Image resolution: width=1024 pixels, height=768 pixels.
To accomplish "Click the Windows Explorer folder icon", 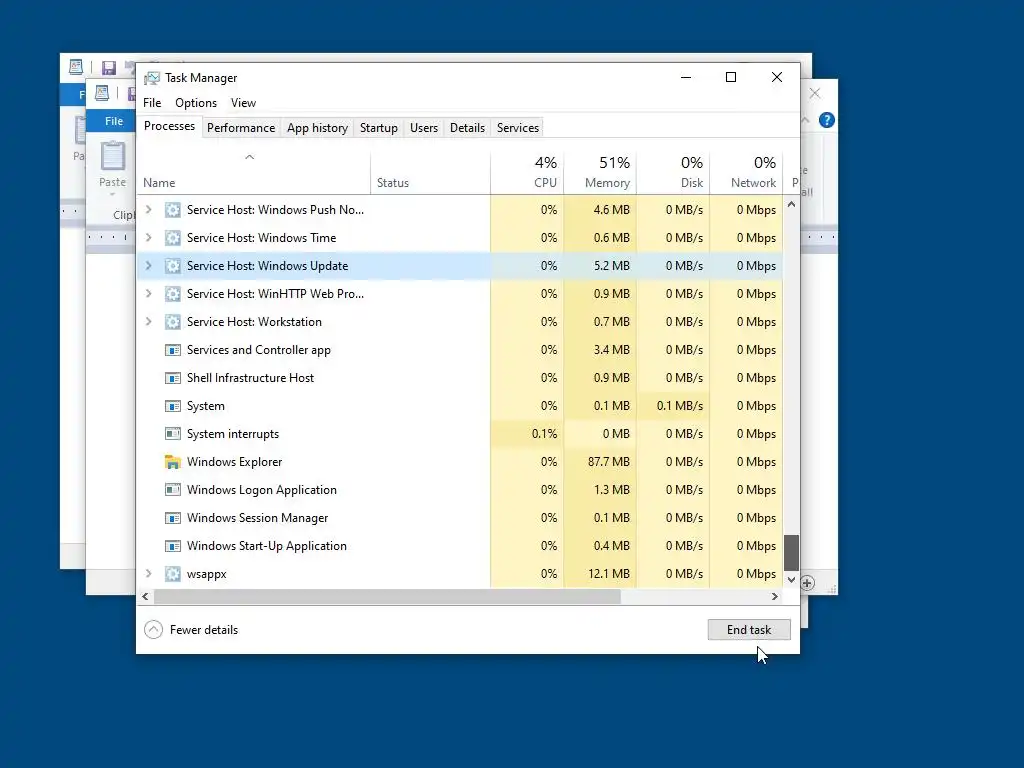I will pos(172,462).
